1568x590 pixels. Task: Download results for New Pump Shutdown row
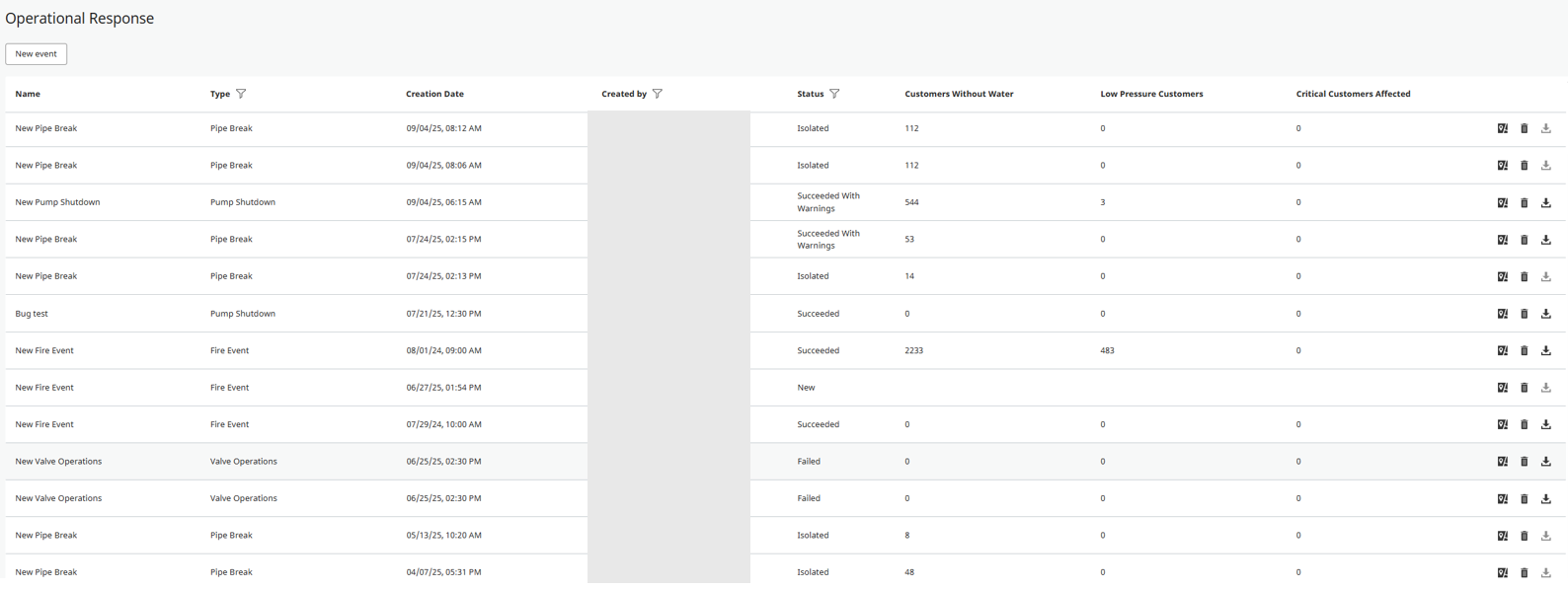click(1545, 202)
